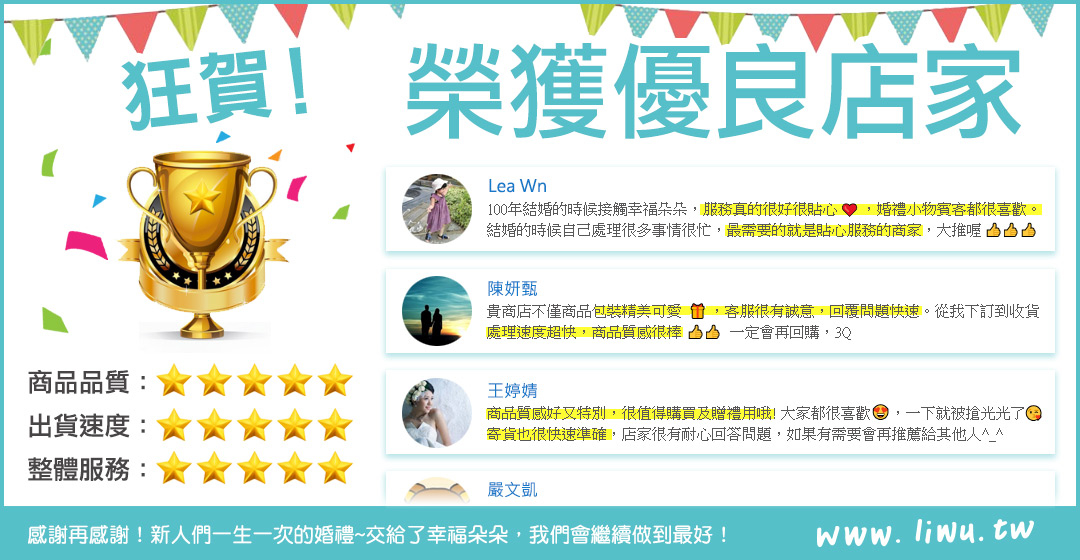The image size is (1080, 560).
Task: Click Lea Wn's profile avatar
Action: coord(437,209)
